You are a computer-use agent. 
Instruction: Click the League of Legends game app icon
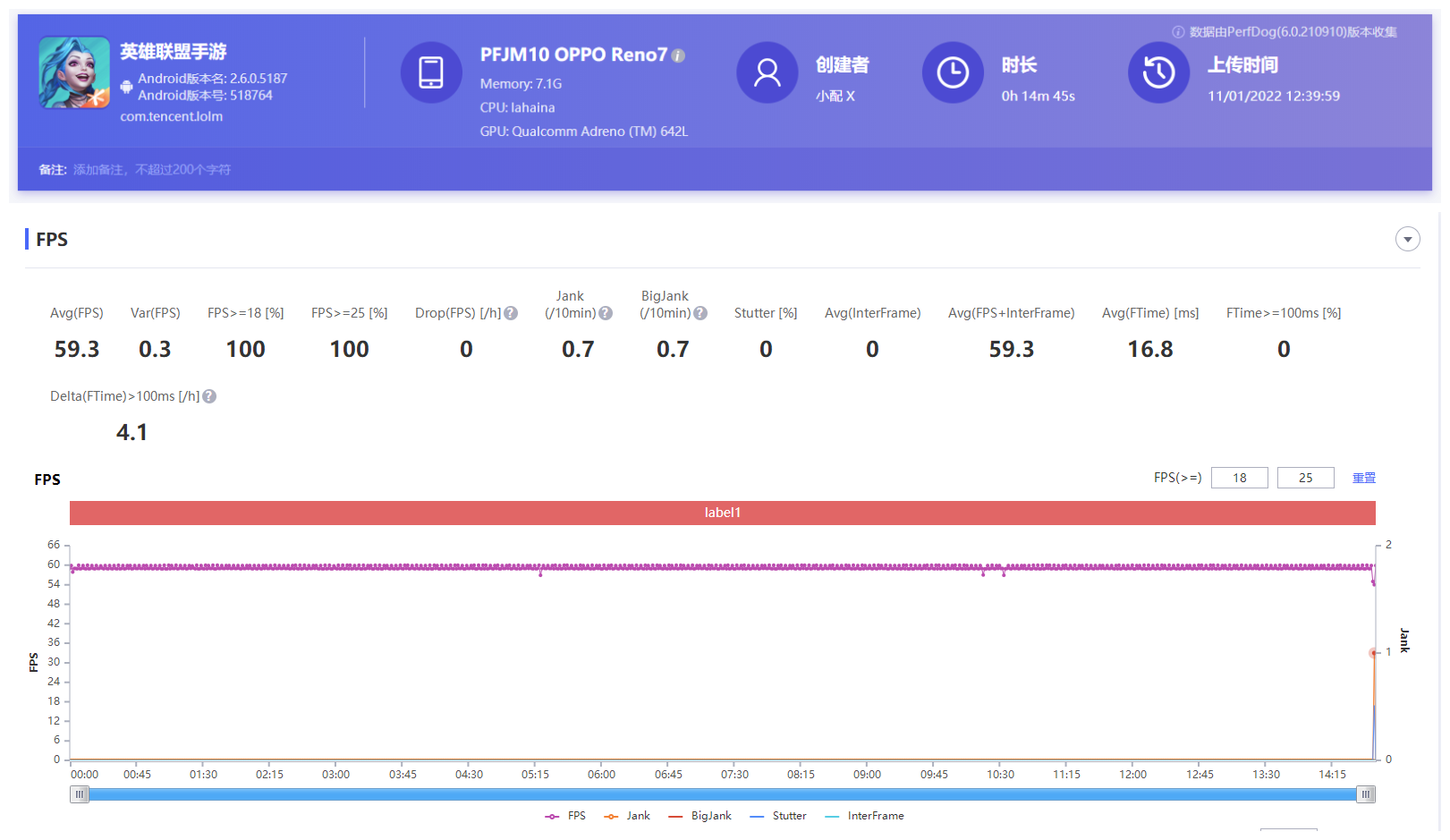(74, 72)
